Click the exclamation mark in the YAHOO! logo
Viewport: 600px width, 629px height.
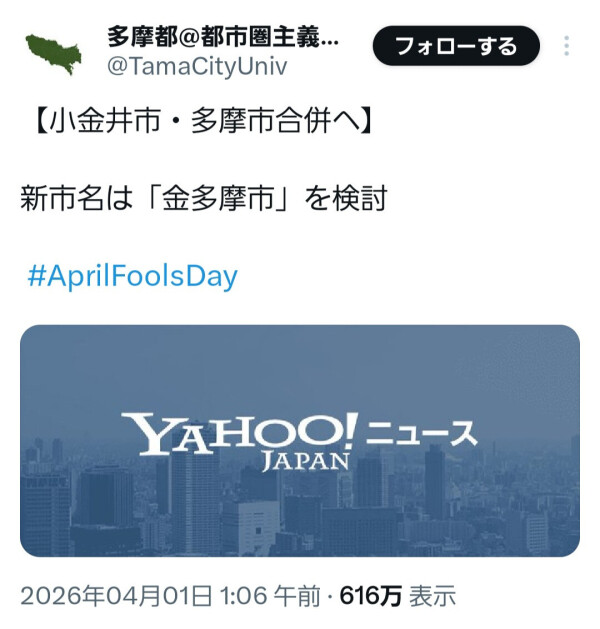(350, 429)
